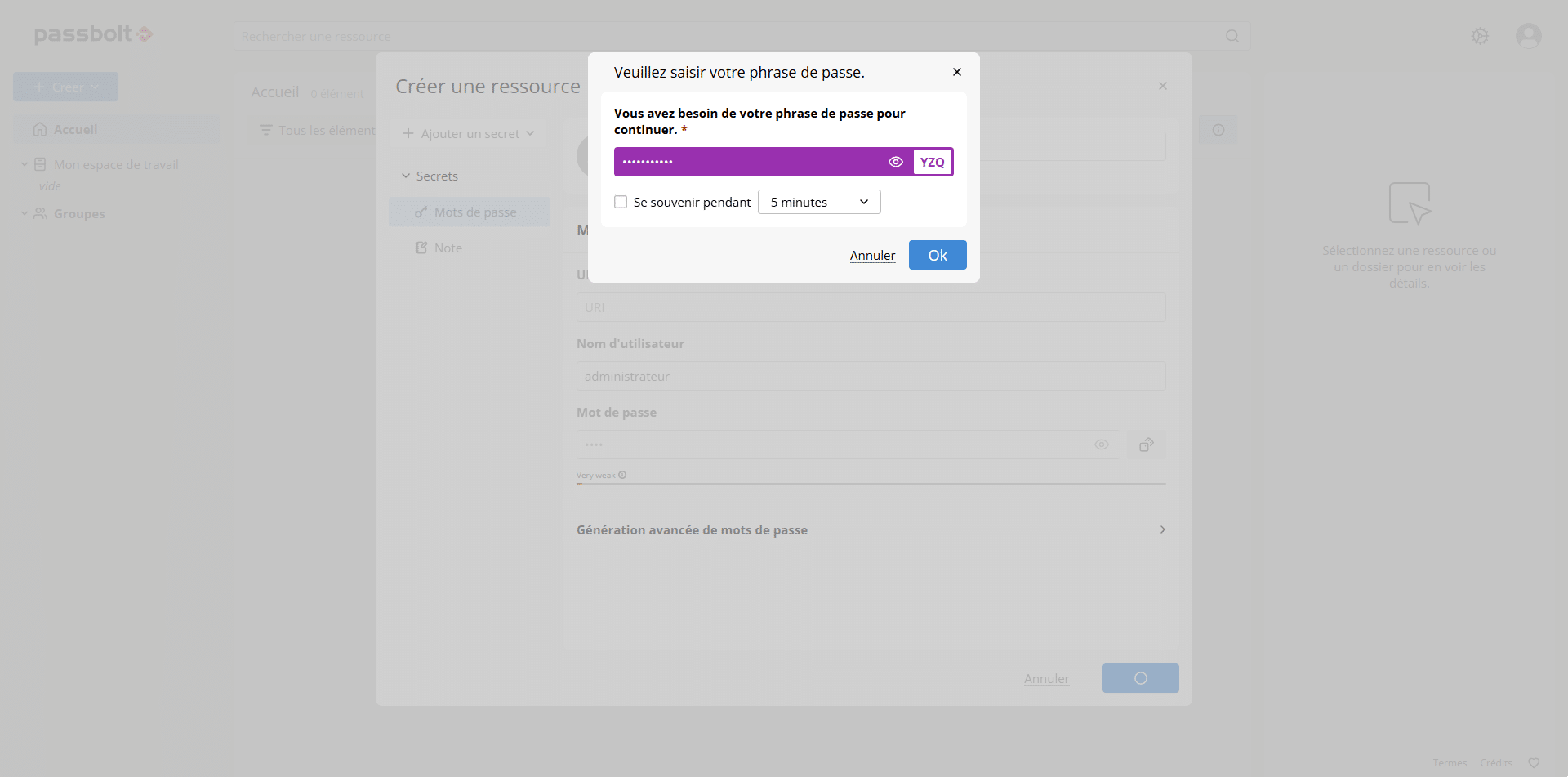The width and height of the screenshot is (1568, 777).
Task: Show passphrase using the eye icon
Action: coord(895,162)
